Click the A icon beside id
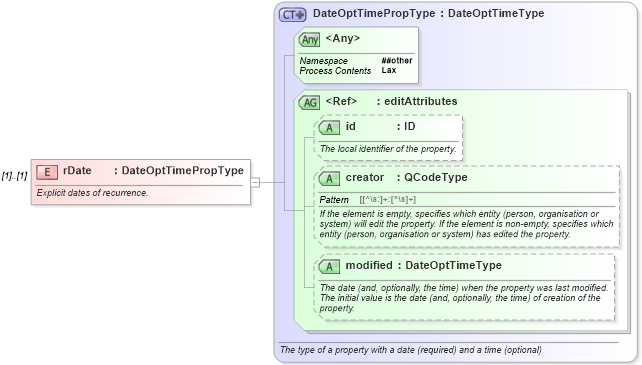642x365 pixels. click(329, 128)
